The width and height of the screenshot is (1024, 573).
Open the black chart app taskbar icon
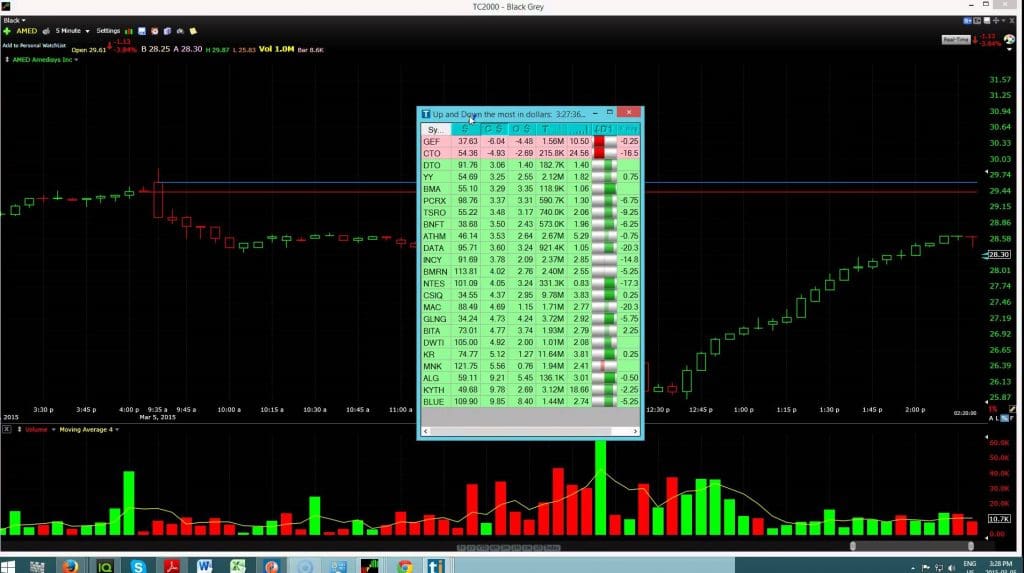tap(370, 566)
